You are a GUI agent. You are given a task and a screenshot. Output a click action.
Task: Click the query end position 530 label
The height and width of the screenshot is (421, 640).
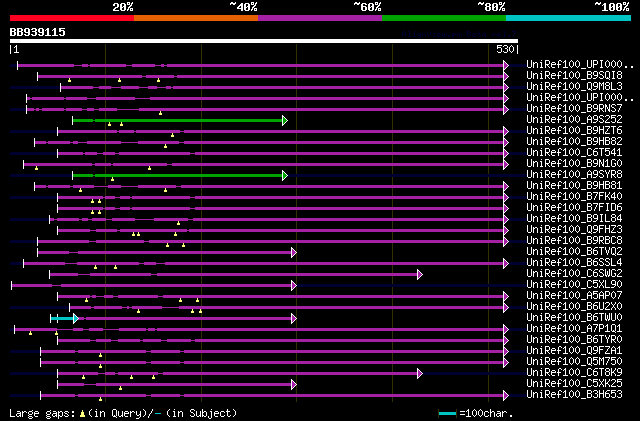505,49
